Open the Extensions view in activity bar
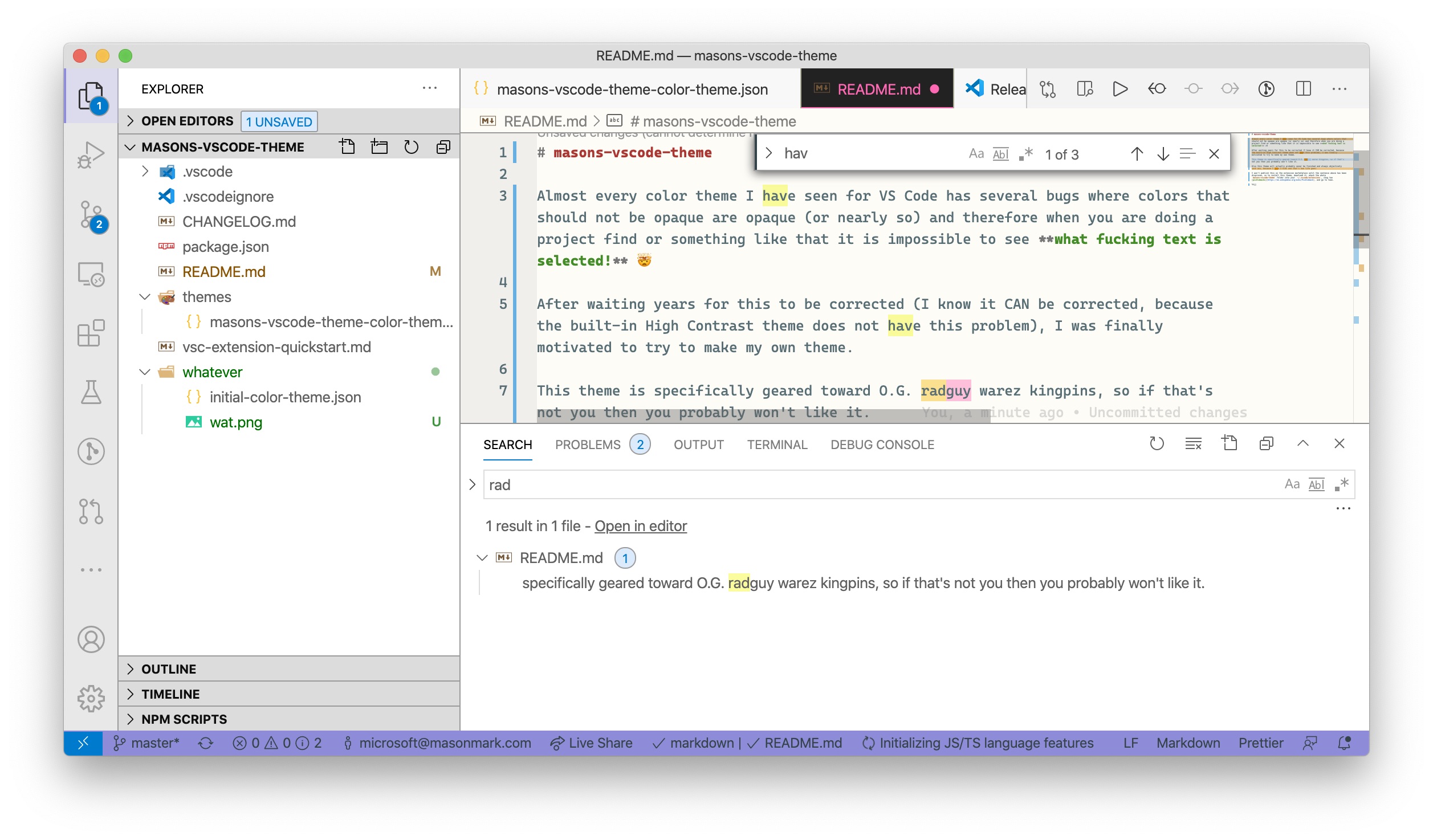 [91, 333]
